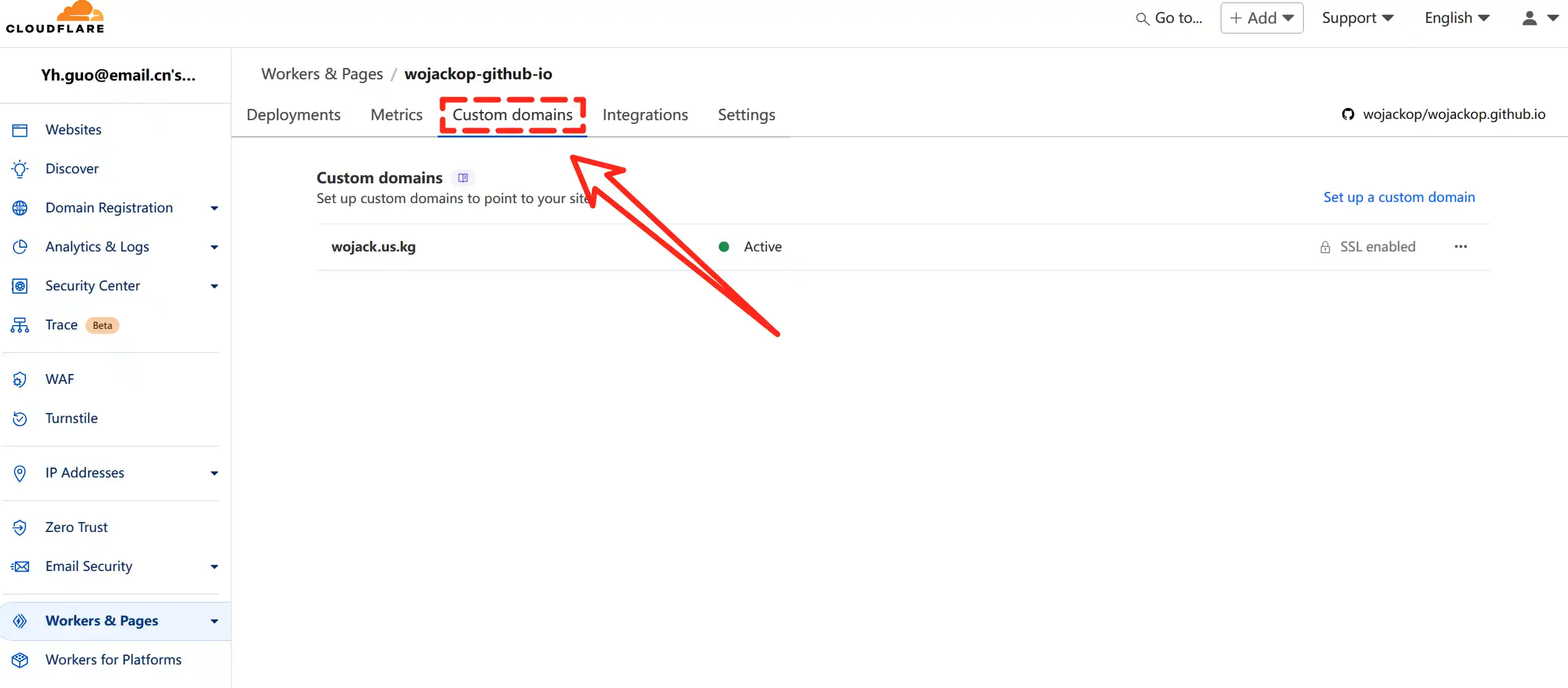Click the Zero Trust icon

(20, 528)
